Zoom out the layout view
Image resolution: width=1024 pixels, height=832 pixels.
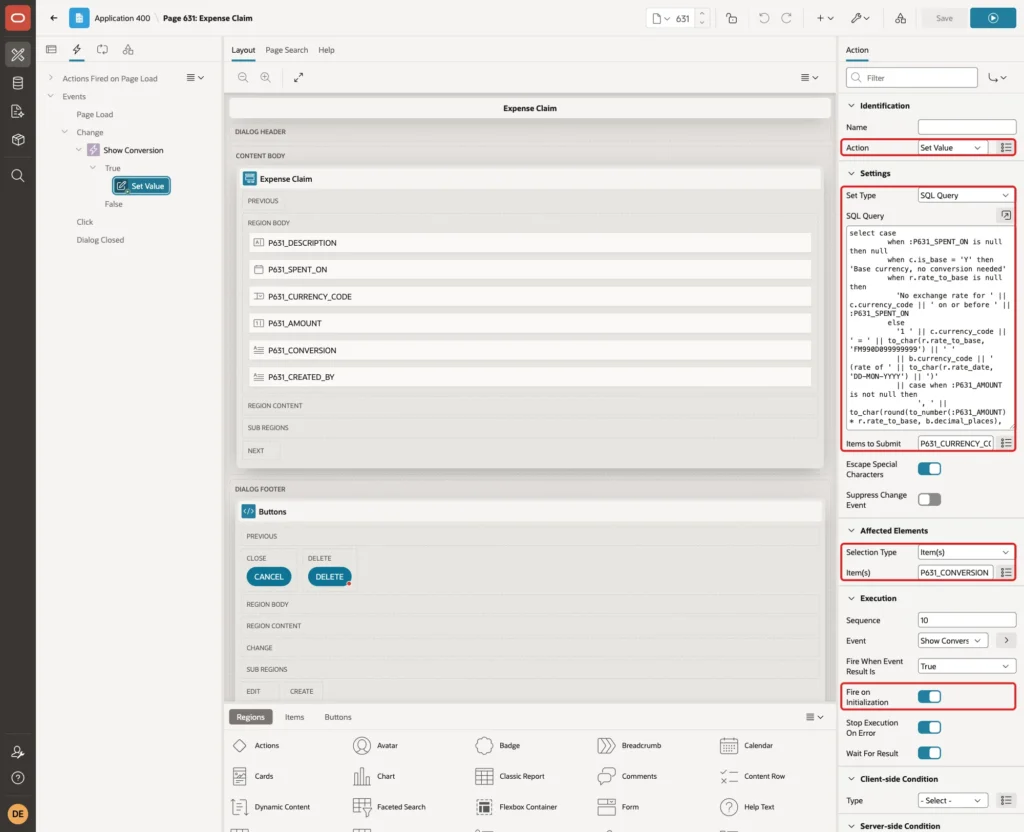point(243,77)
